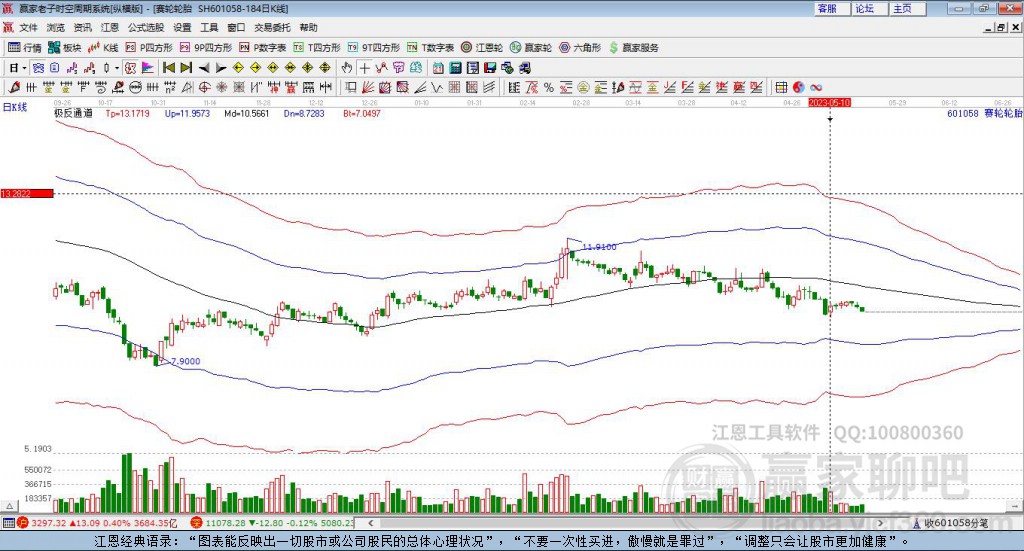This screenshot has height=551, width=1024.
Task: Select the hand pan tool
Action: coord(347,68)
